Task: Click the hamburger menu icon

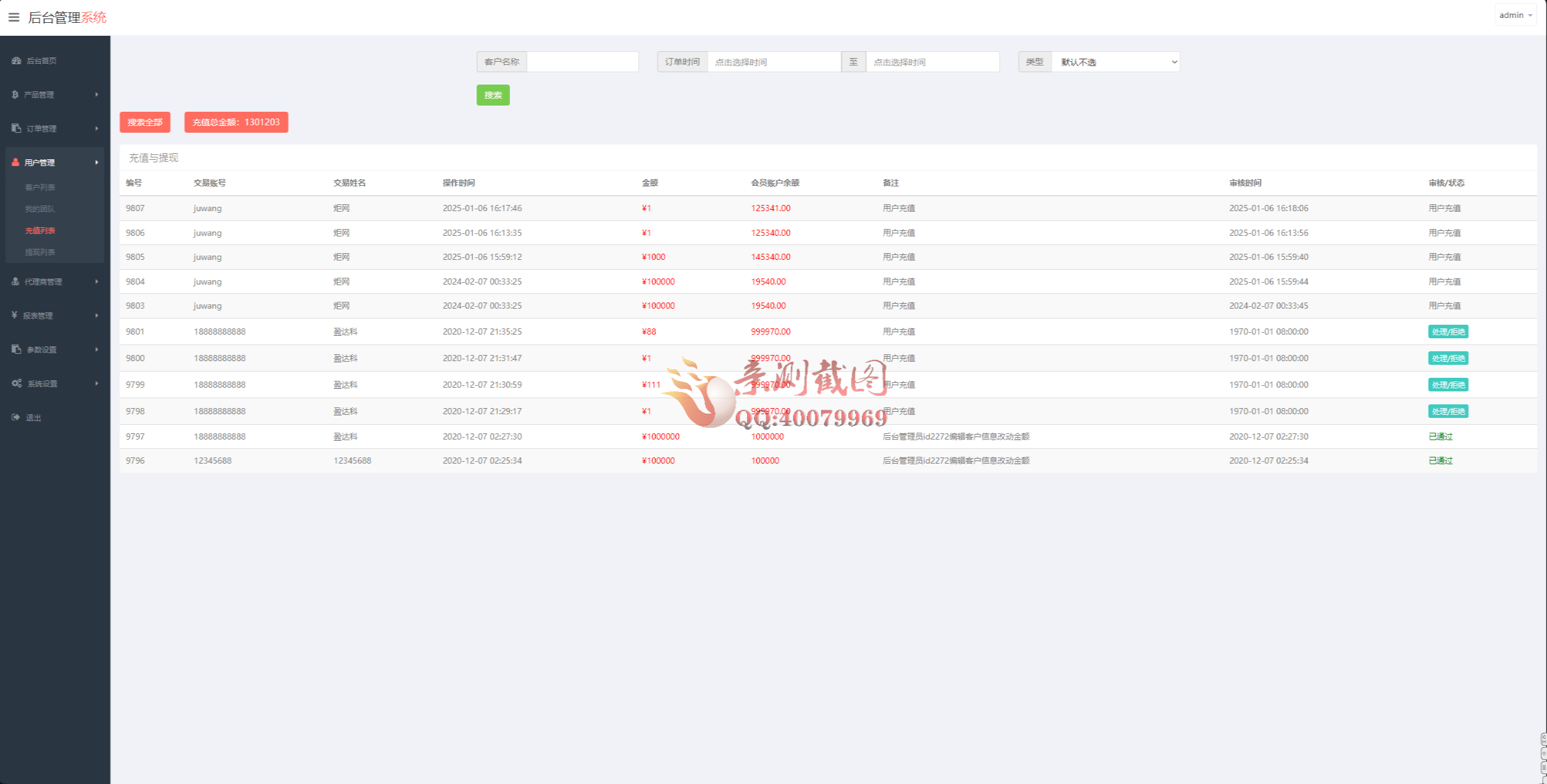Action: 14,17
